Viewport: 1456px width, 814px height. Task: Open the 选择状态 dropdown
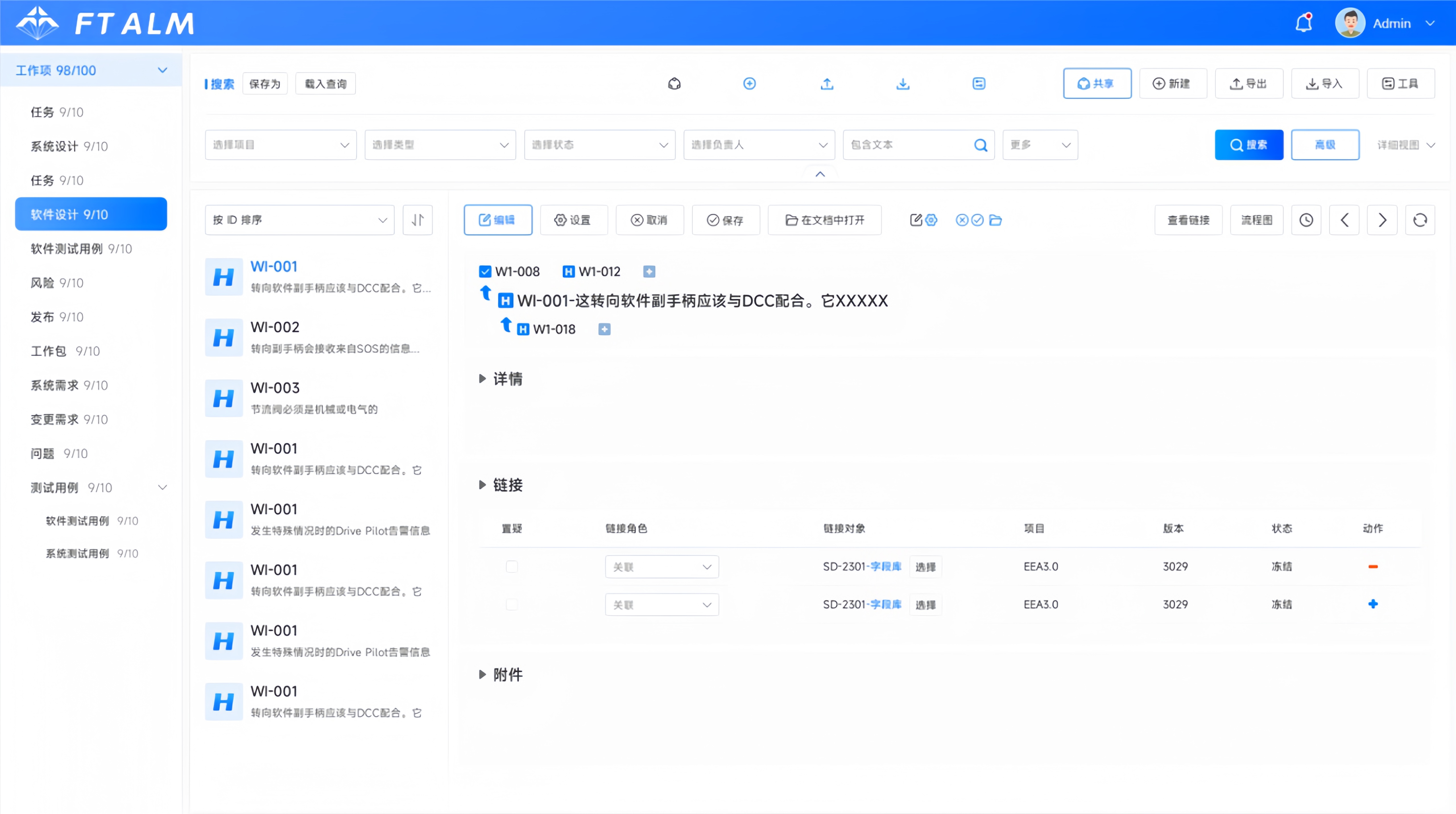(x=599, y=145)
